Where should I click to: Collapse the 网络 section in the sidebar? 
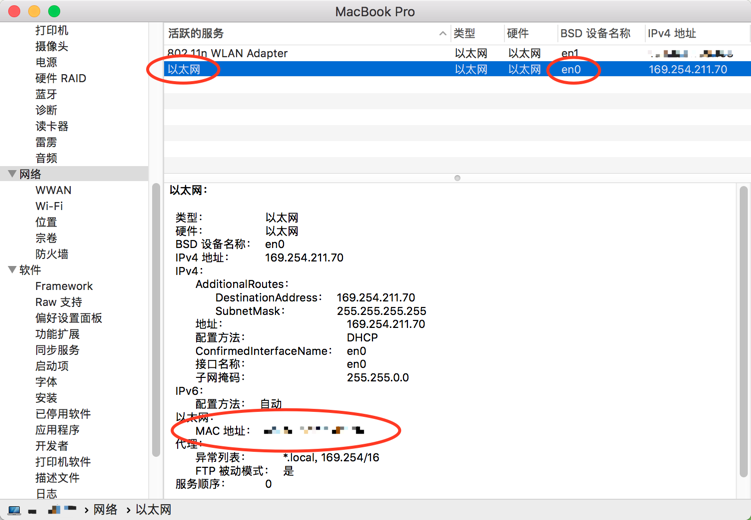pyautogui.click(x=12, y=174)
